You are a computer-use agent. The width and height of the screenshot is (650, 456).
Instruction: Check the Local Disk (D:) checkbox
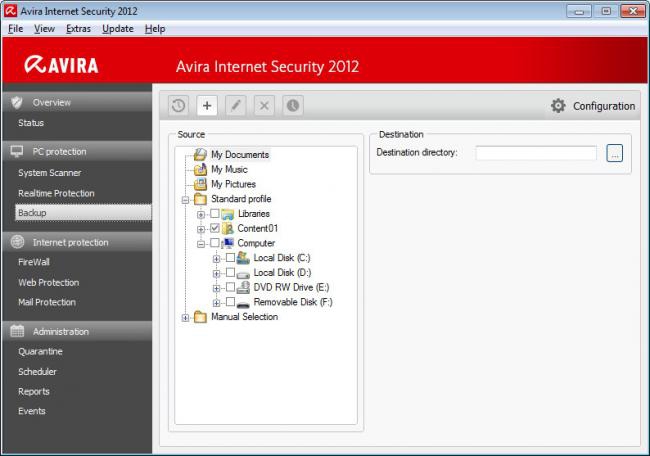(x=230, y=272)
